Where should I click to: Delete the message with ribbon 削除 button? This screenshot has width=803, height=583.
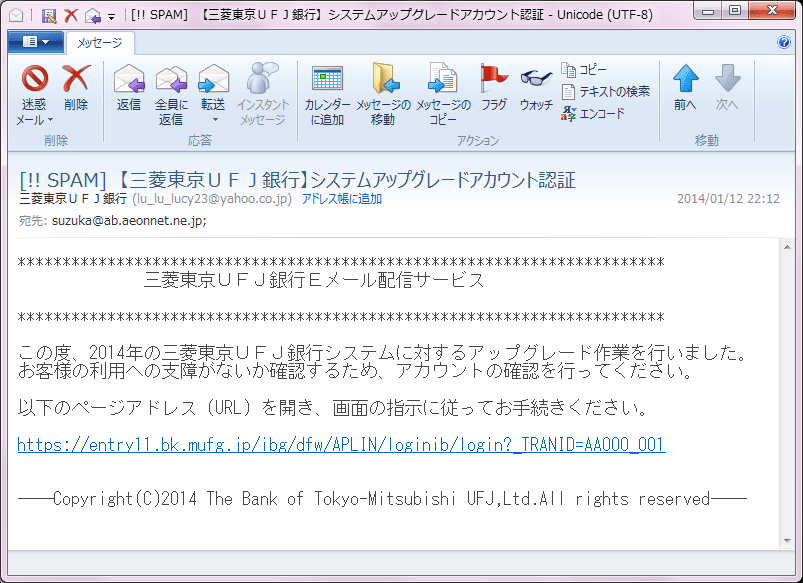76,87
